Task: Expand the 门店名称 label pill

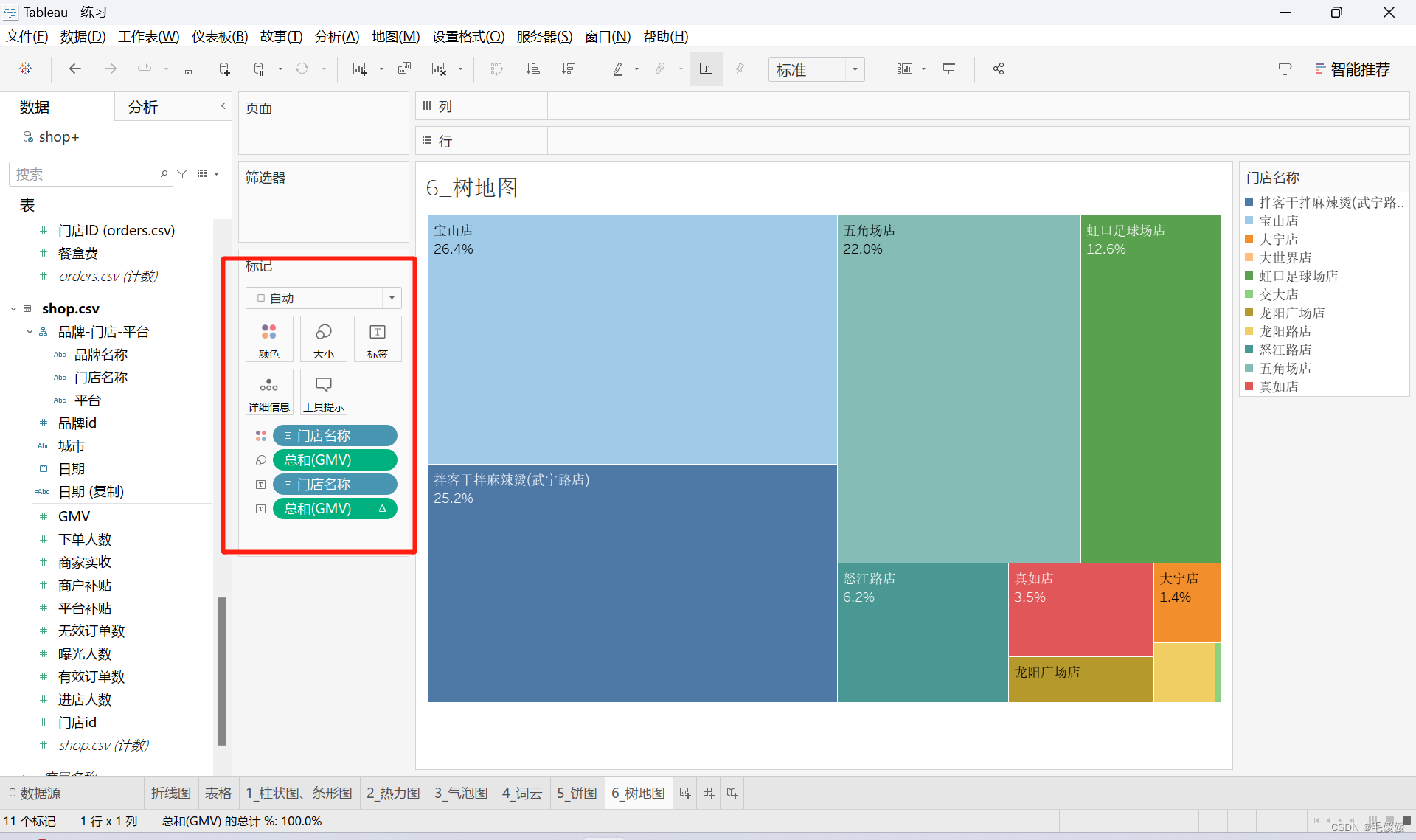Action: pos(288,485)
